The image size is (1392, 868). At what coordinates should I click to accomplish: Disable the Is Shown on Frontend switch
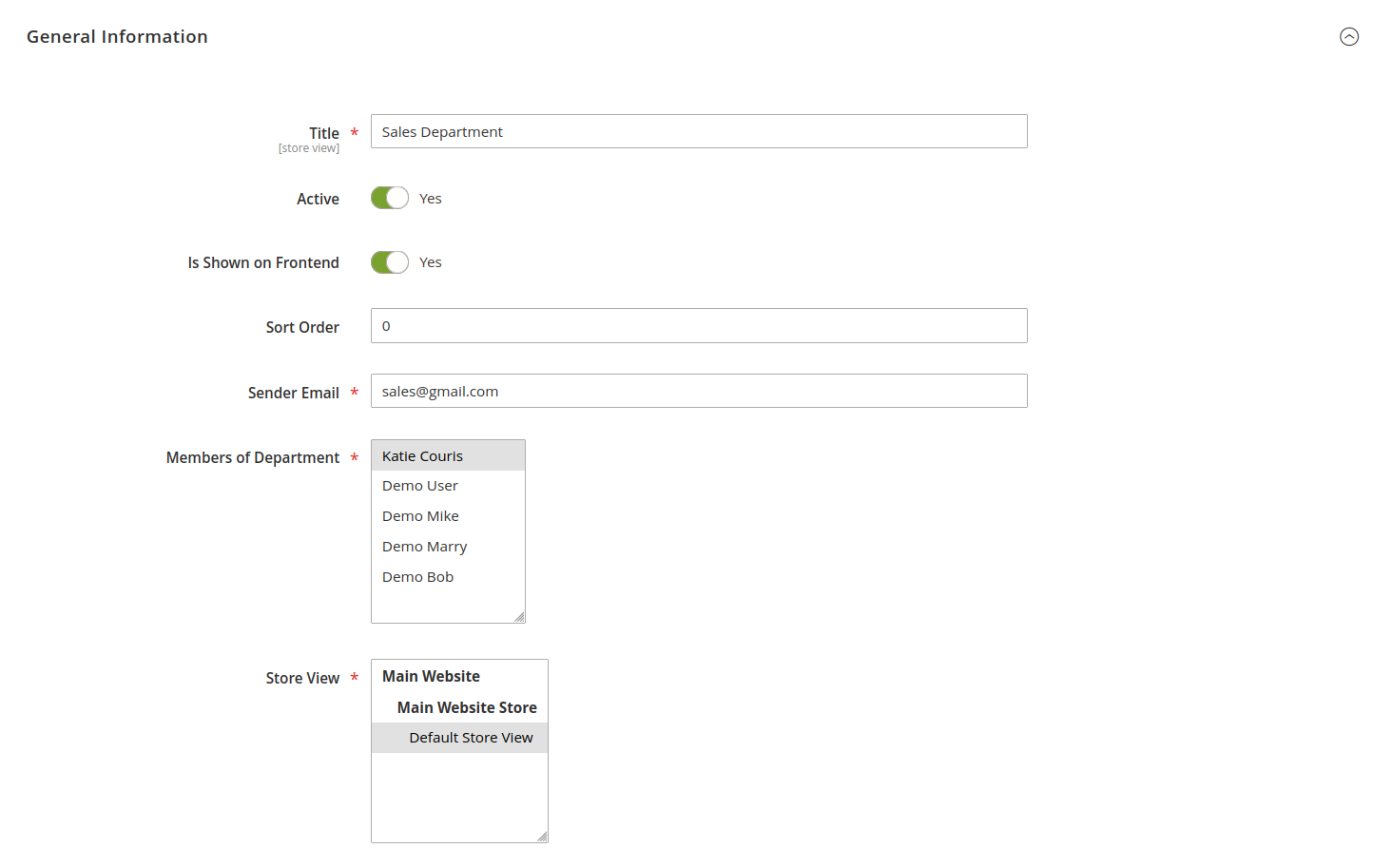click(x=390, y=262)
